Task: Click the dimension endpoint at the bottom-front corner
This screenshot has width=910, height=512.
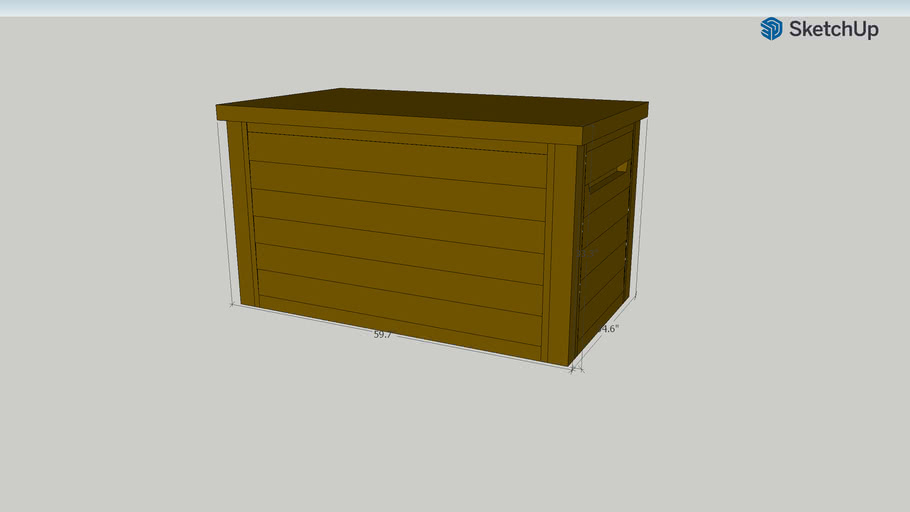Action: [x=575, y=369]
